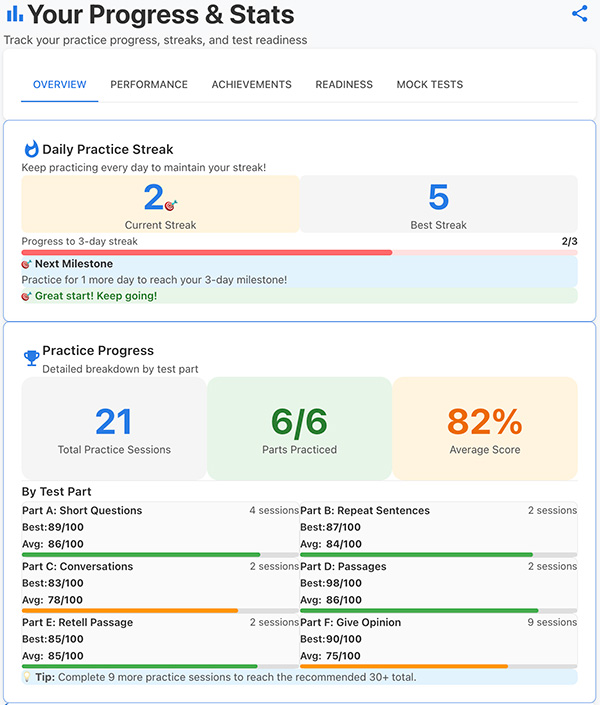Select the Overview tab
600x705 pixels.
[x=59, y=85]
